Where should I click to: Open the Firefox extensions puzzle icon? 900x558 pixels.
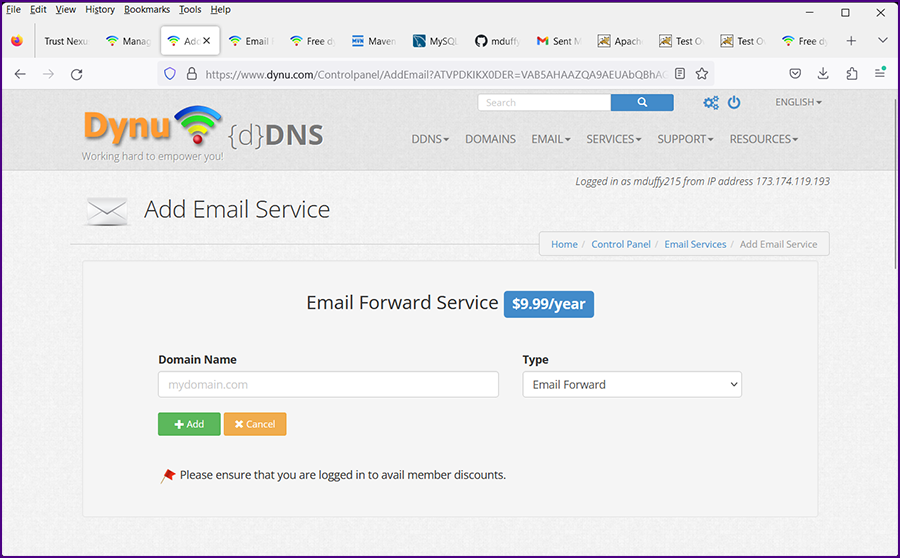(x=852, y=74)
